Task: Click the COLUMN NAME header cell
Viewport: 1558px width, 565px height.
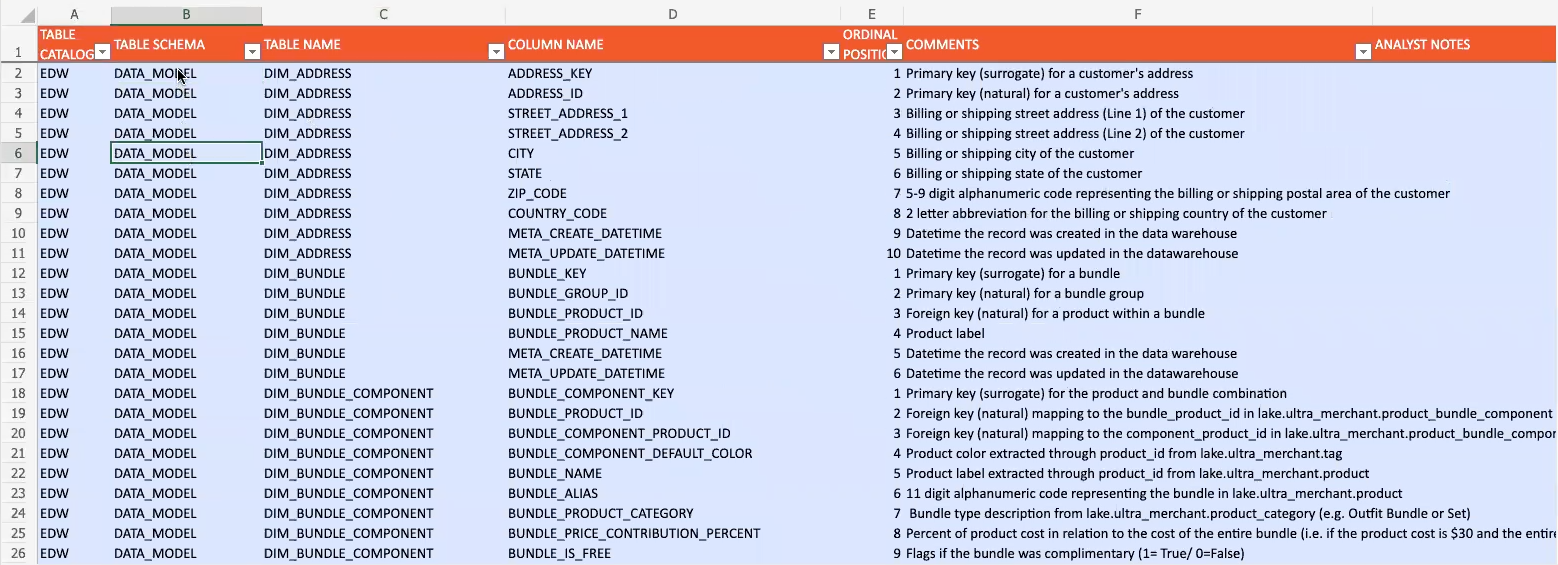Action: click(x=673, y=44)
